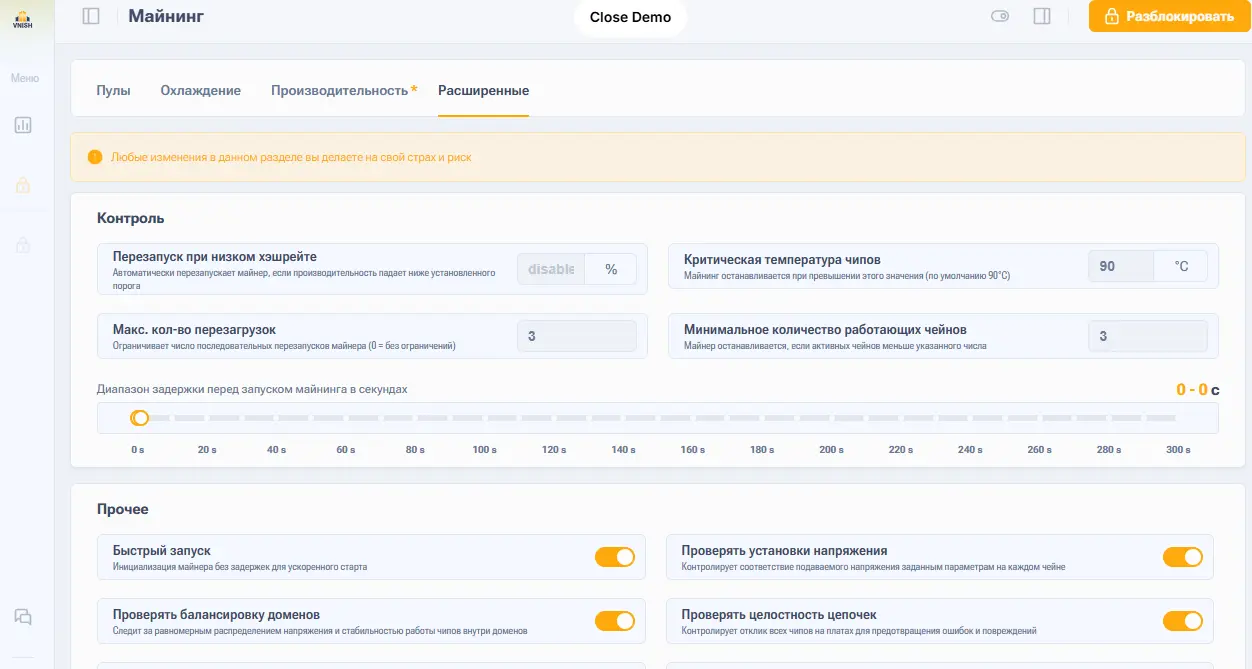Click the gray lock icon in sidebar
This screenshot has width=1252, height=669.
click(x=24, y=245)
